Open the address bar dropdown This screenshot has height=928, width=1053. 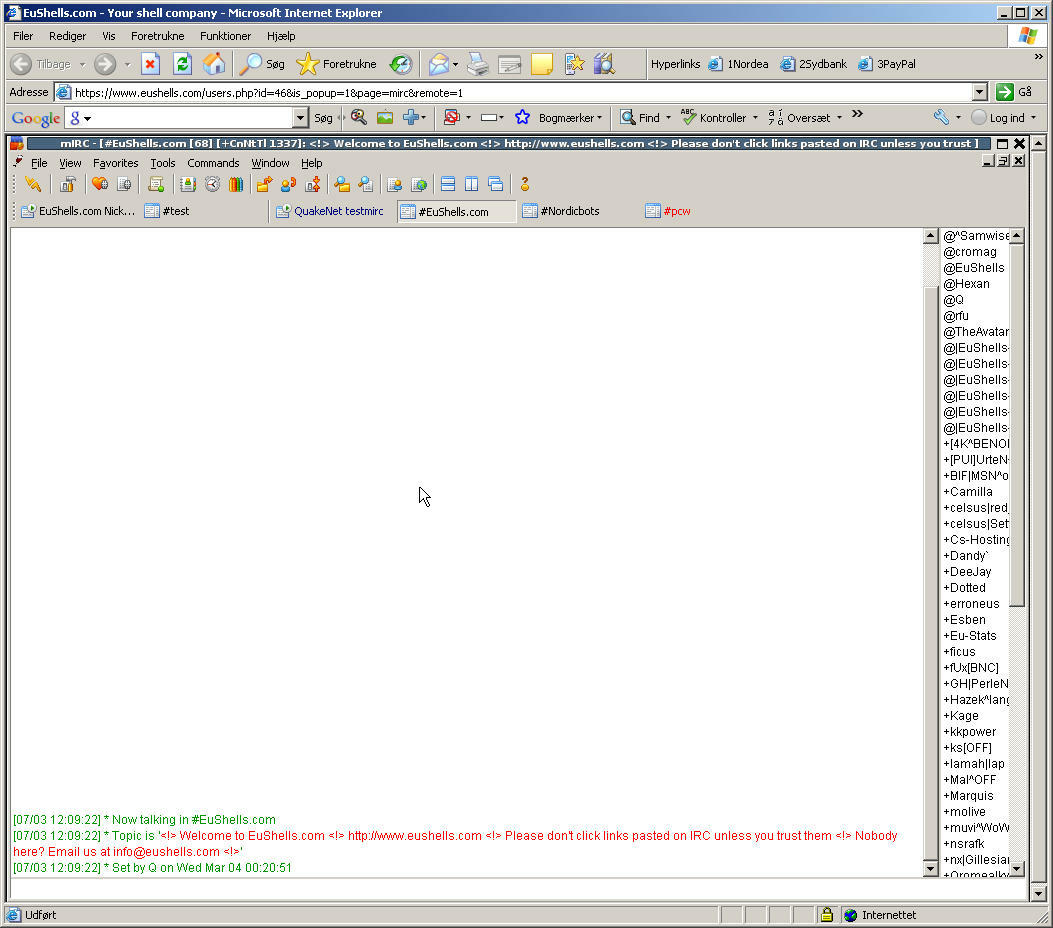(980, 92)
